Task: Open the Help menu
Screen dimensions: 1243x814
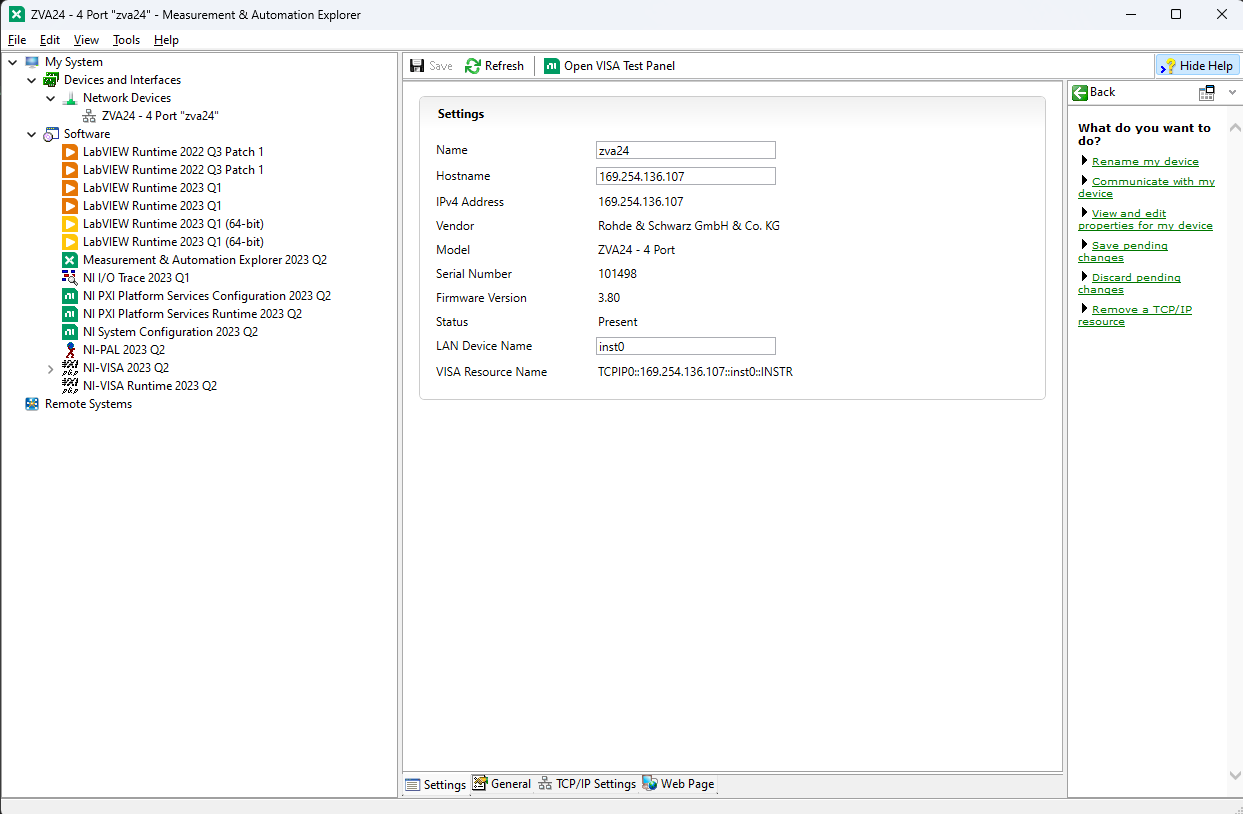Action: [166, 40]
